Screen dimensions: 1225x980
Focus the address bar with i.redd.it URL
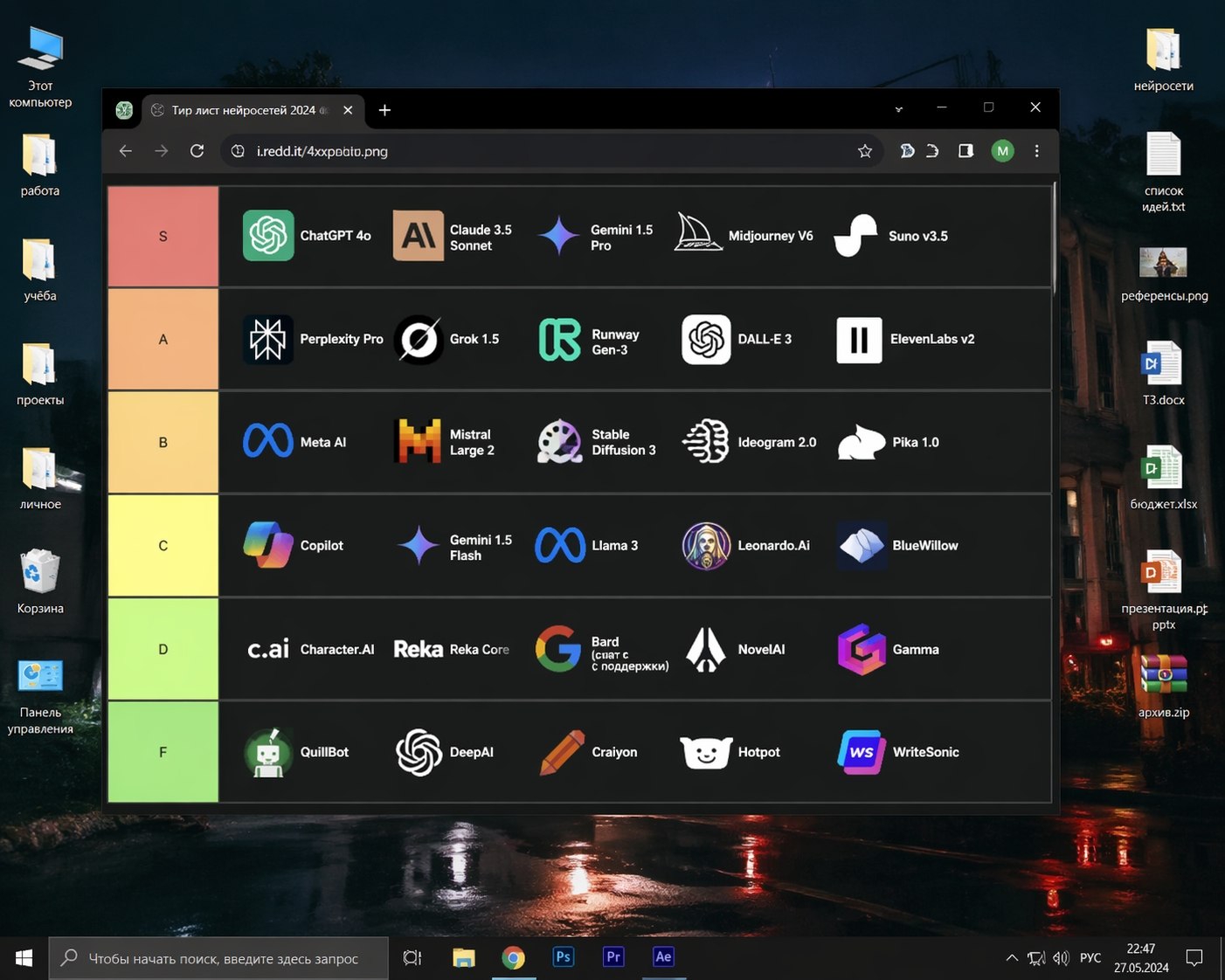click(552, 151)
